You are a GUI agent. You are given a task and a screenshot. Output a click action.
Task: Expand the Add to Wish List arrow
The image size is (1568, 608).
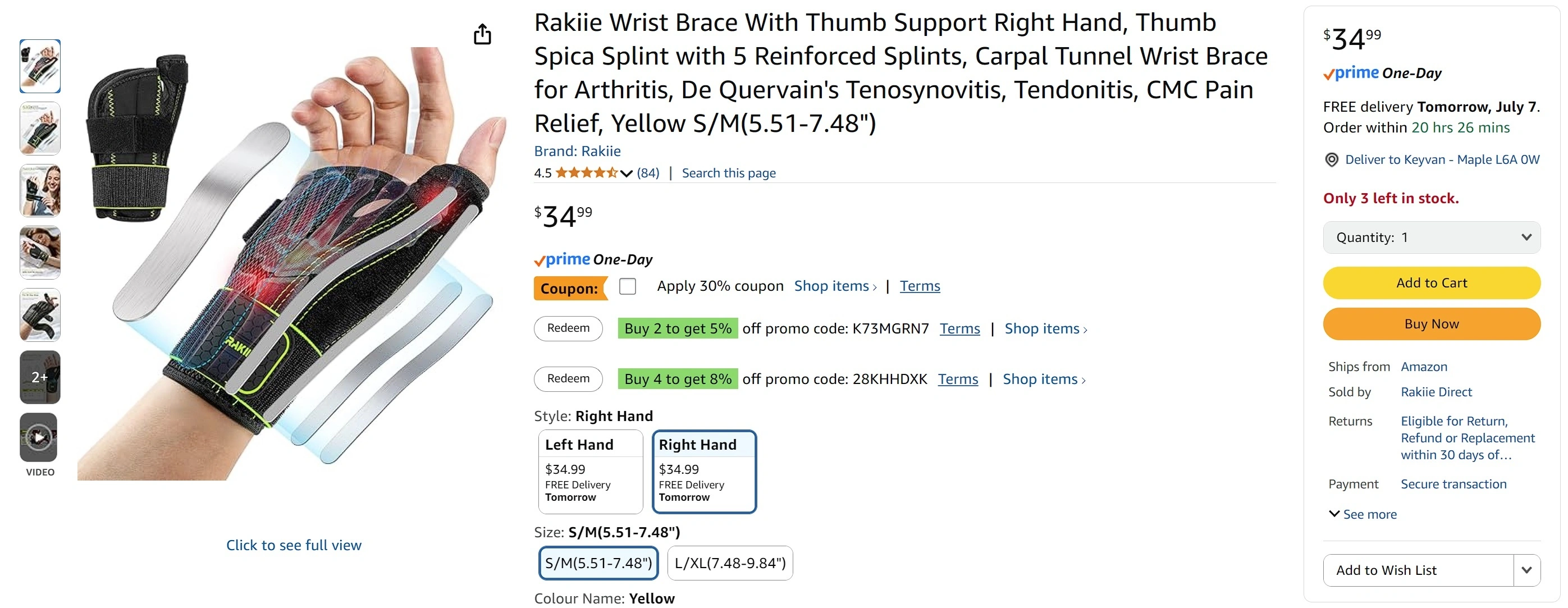click(x=1526, y=570)
